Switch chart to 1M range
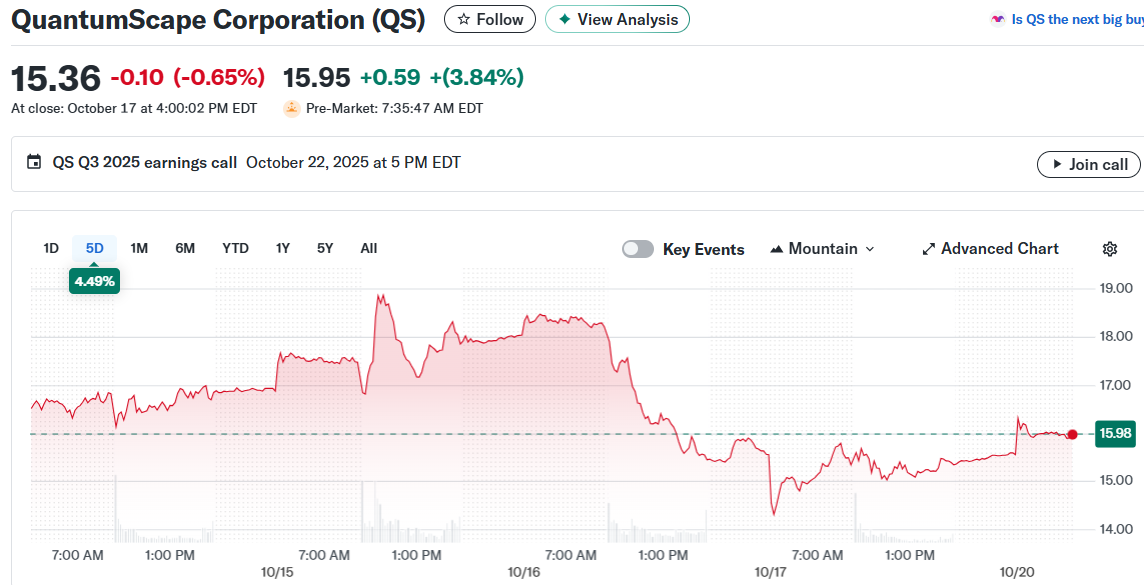 [x=139, y=248]
